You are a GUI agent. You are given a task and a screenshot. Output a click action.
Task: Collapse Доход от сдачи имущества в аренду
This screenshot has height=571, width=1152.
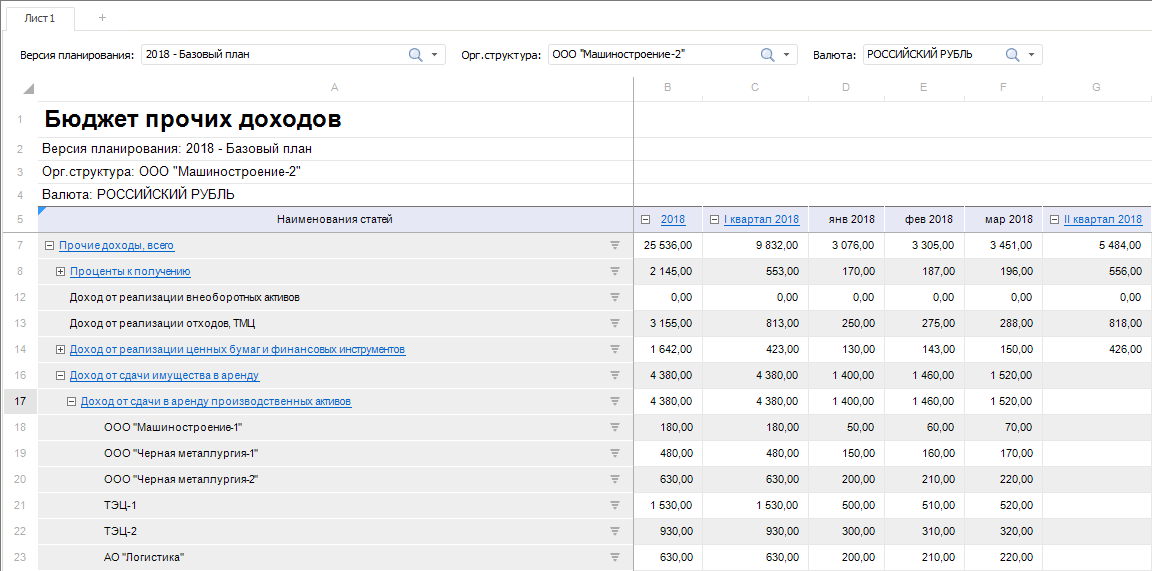click(60, 376)
